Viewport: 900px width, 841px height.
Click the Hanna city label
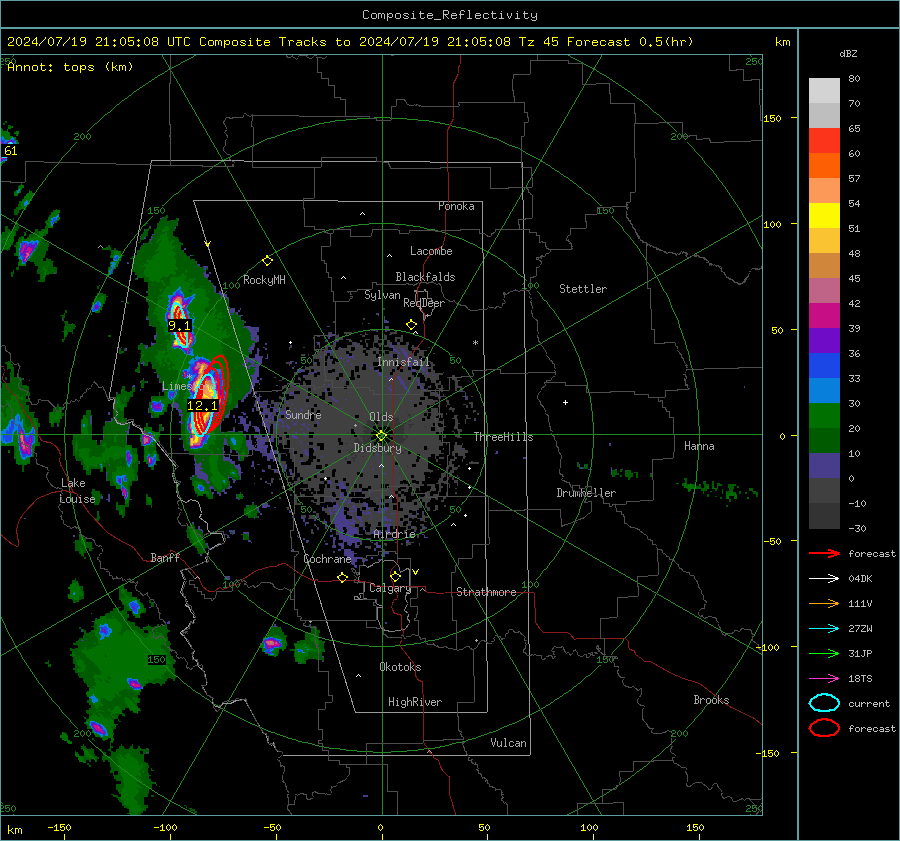(x=699, y=446)
